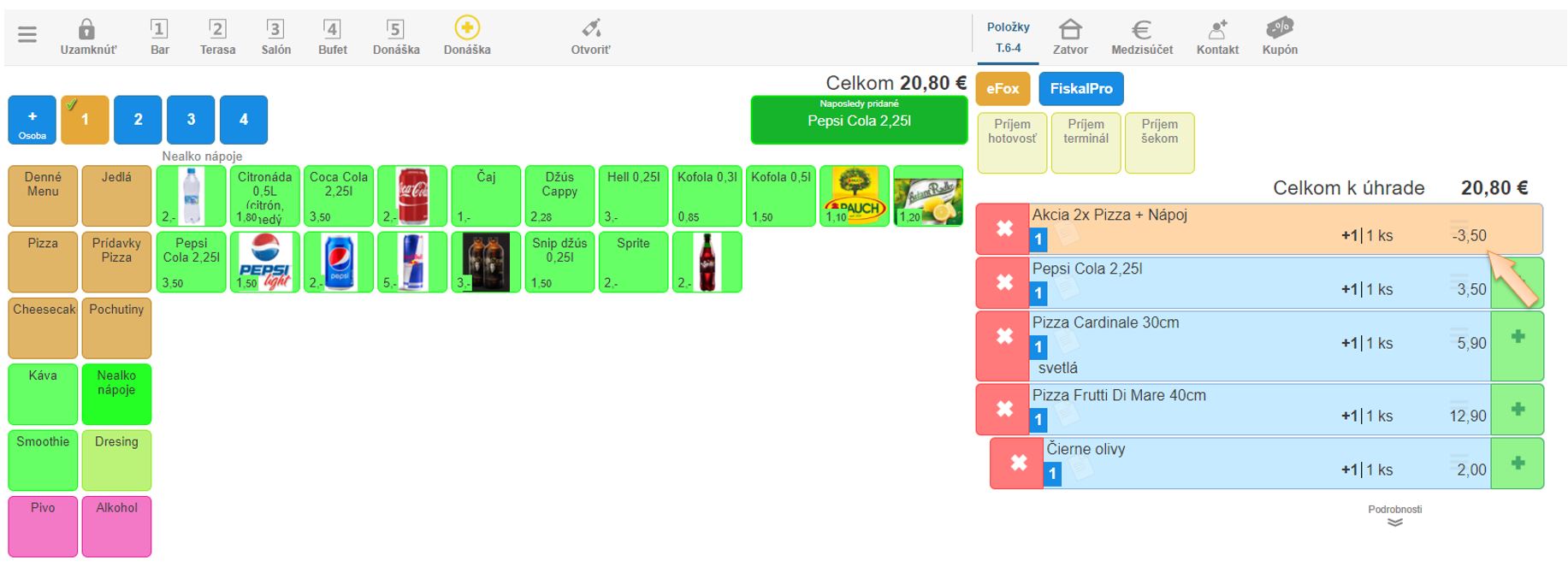Open the hamburger menu
This screenshot has height=573, width=1568.
(x=27, y=35)
